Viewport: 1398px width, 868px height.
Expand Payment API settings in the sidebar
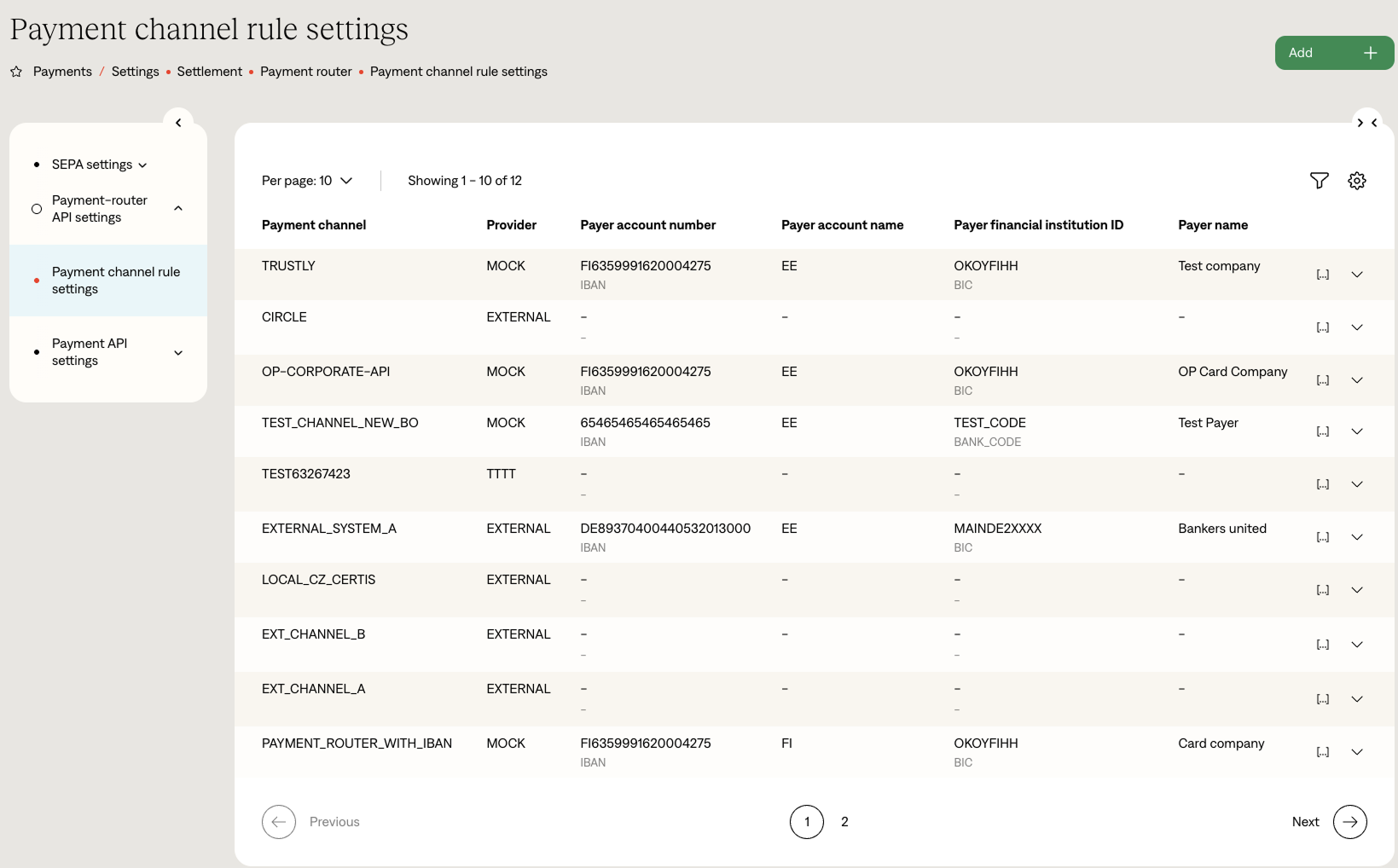pos(178,353)
